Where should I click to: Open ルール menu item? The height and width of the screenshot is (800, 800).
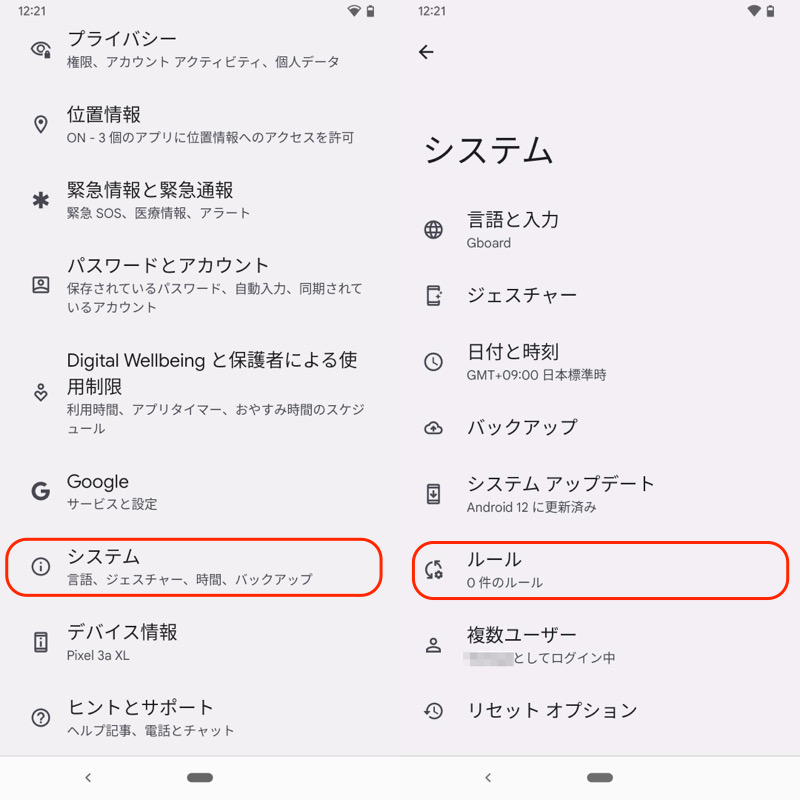click(600, 570)
